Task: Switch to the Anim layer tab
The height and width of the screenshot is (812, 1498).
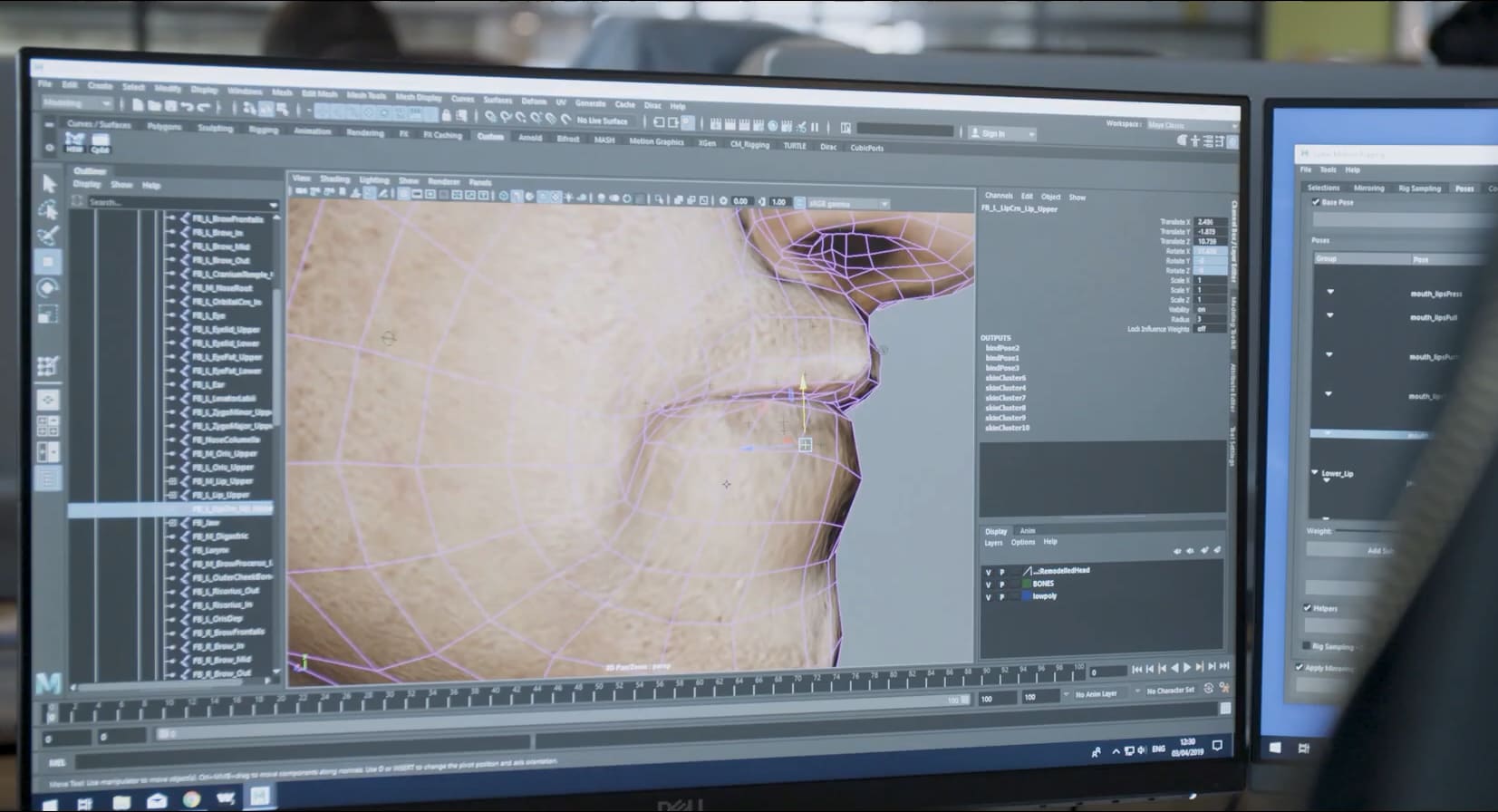Action: tap(1027, 531)
